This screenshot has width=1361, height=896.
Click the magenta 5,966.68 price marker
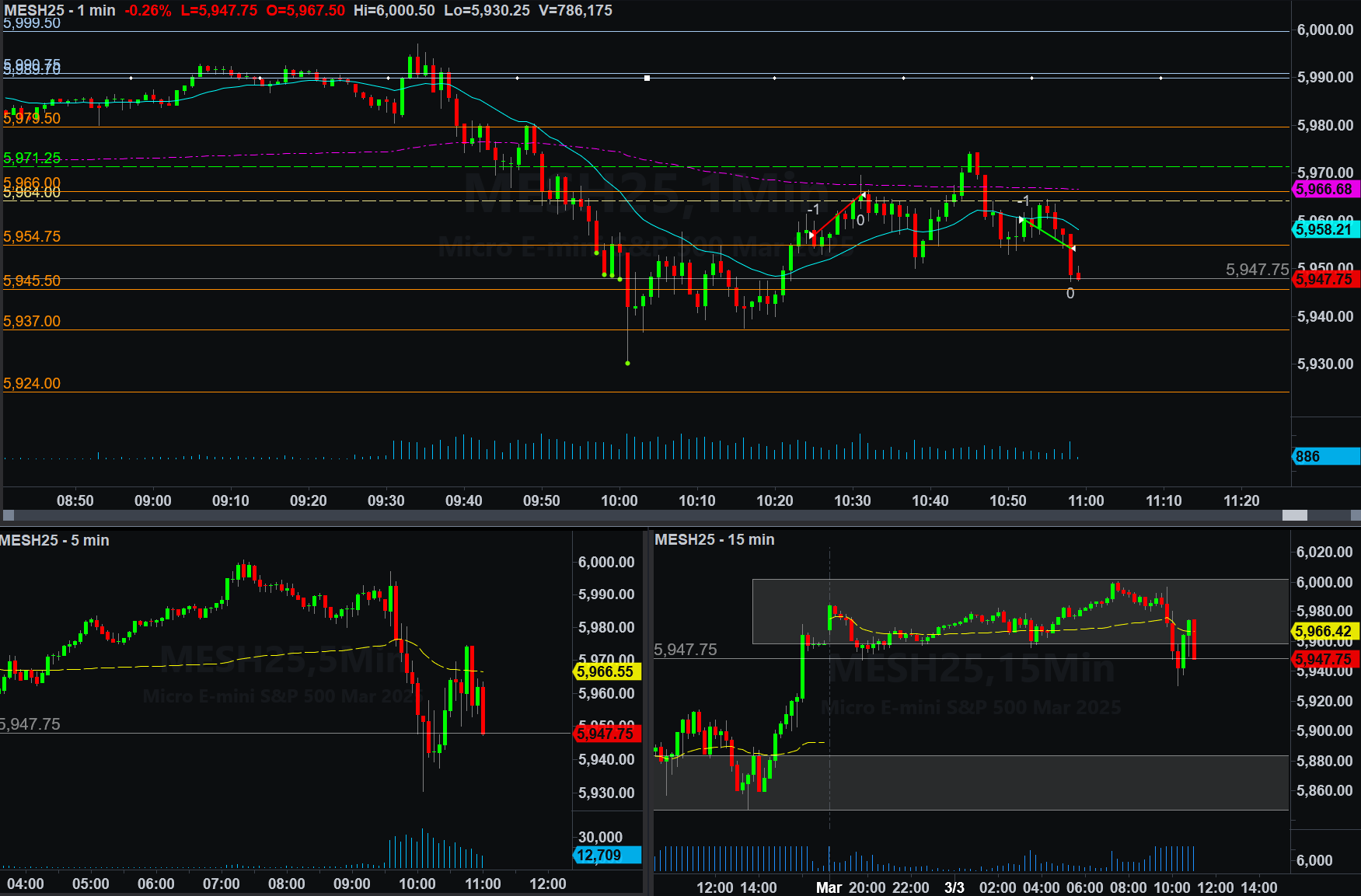[x=1326, y=189]
